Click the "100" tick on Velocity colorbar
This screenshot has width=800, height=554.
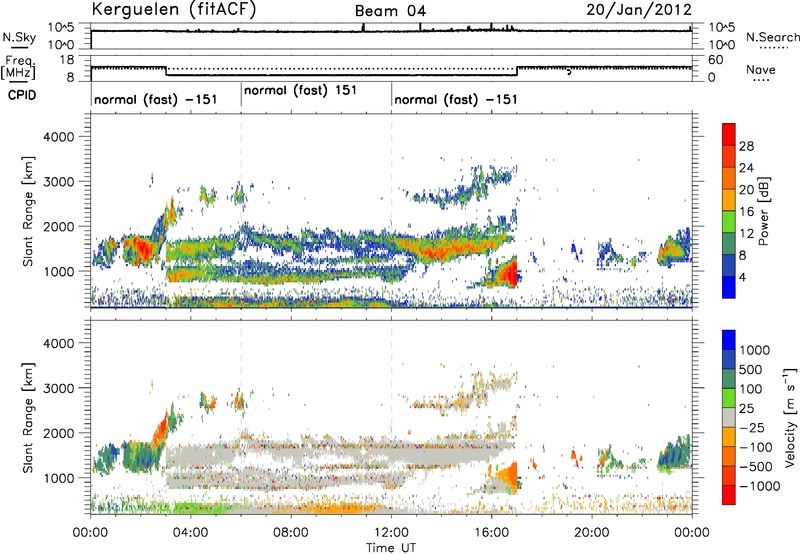[x=751, y=389]
